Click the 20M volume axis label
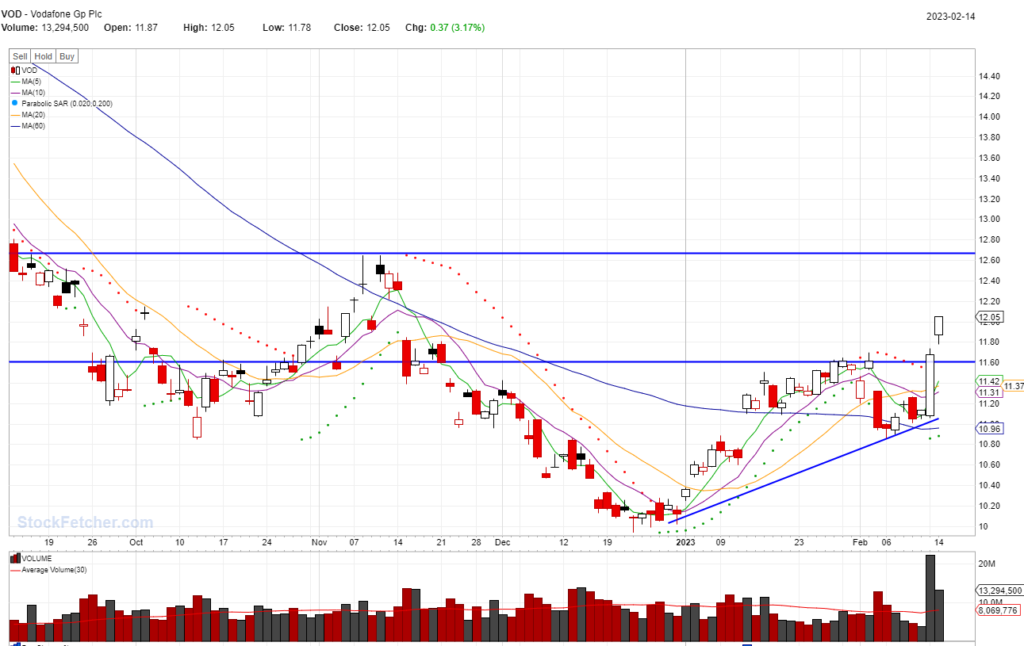This screenshot has height=646, width=1024. [987, 564]
